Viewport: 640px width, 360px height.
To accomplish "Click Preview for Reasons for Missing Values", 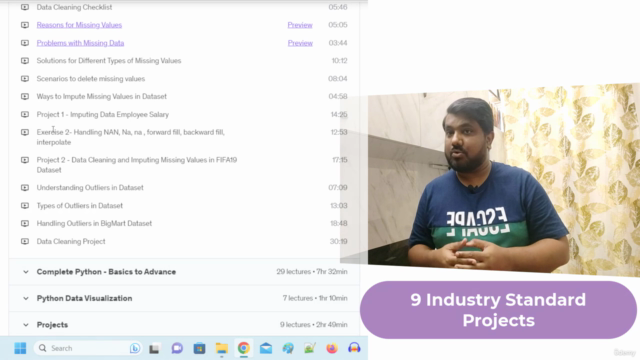I will point(300,25).
